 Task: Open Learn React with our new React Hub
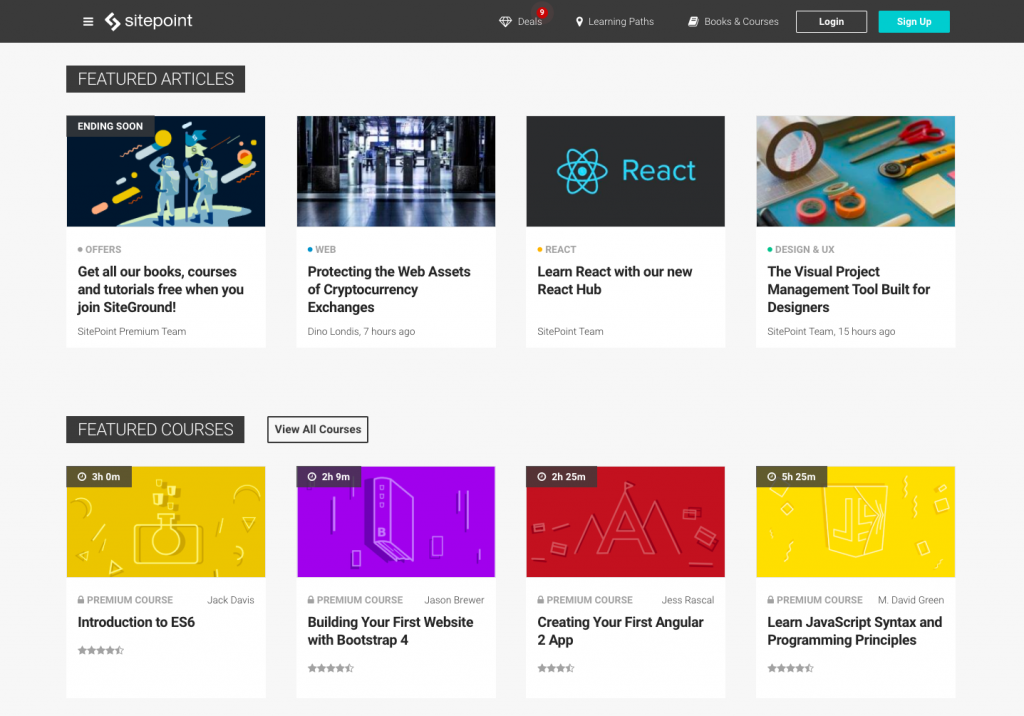tap(615, 280)
